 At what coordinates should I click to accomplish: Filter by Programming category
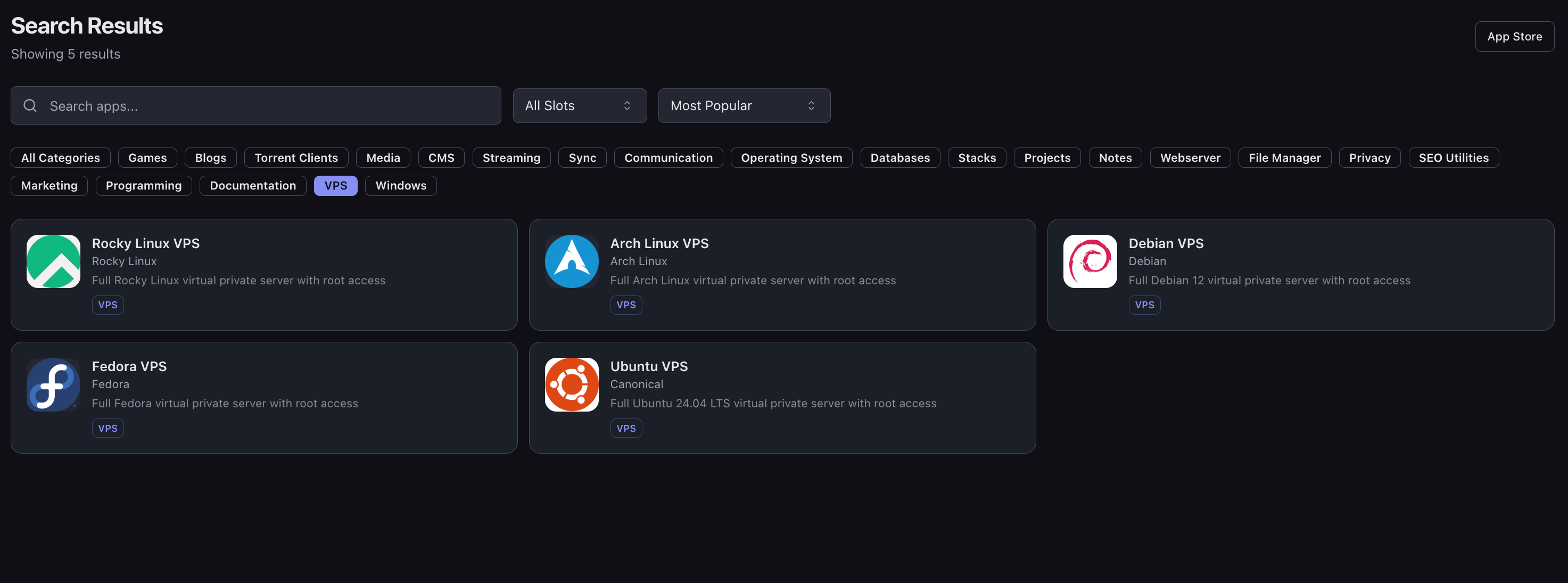point(144,186)
